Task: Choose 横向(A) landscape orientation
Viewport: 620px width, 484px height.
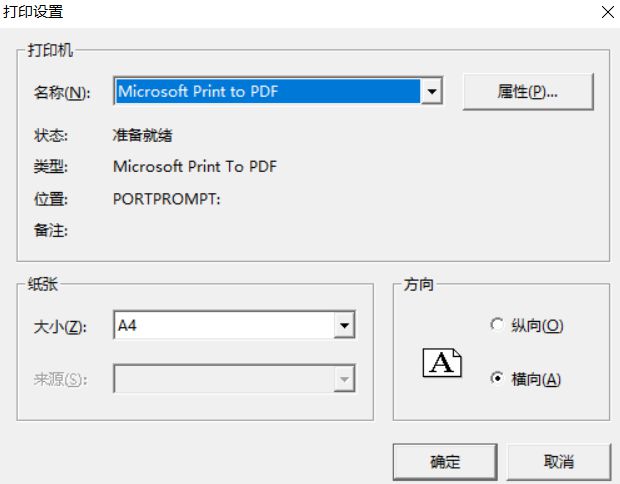Action: [525, 379]
